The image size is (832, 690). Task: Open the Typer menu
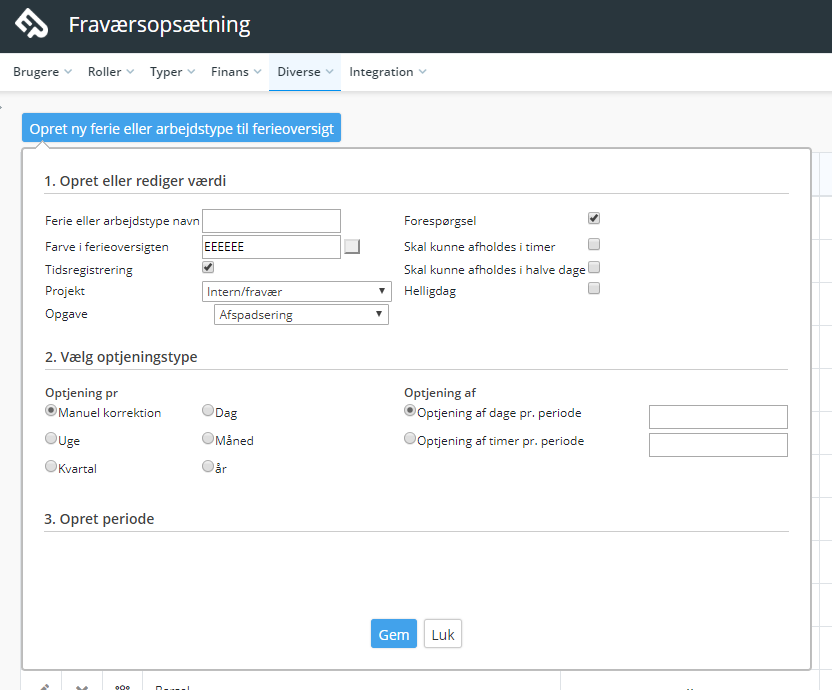[x=172, y=72]
